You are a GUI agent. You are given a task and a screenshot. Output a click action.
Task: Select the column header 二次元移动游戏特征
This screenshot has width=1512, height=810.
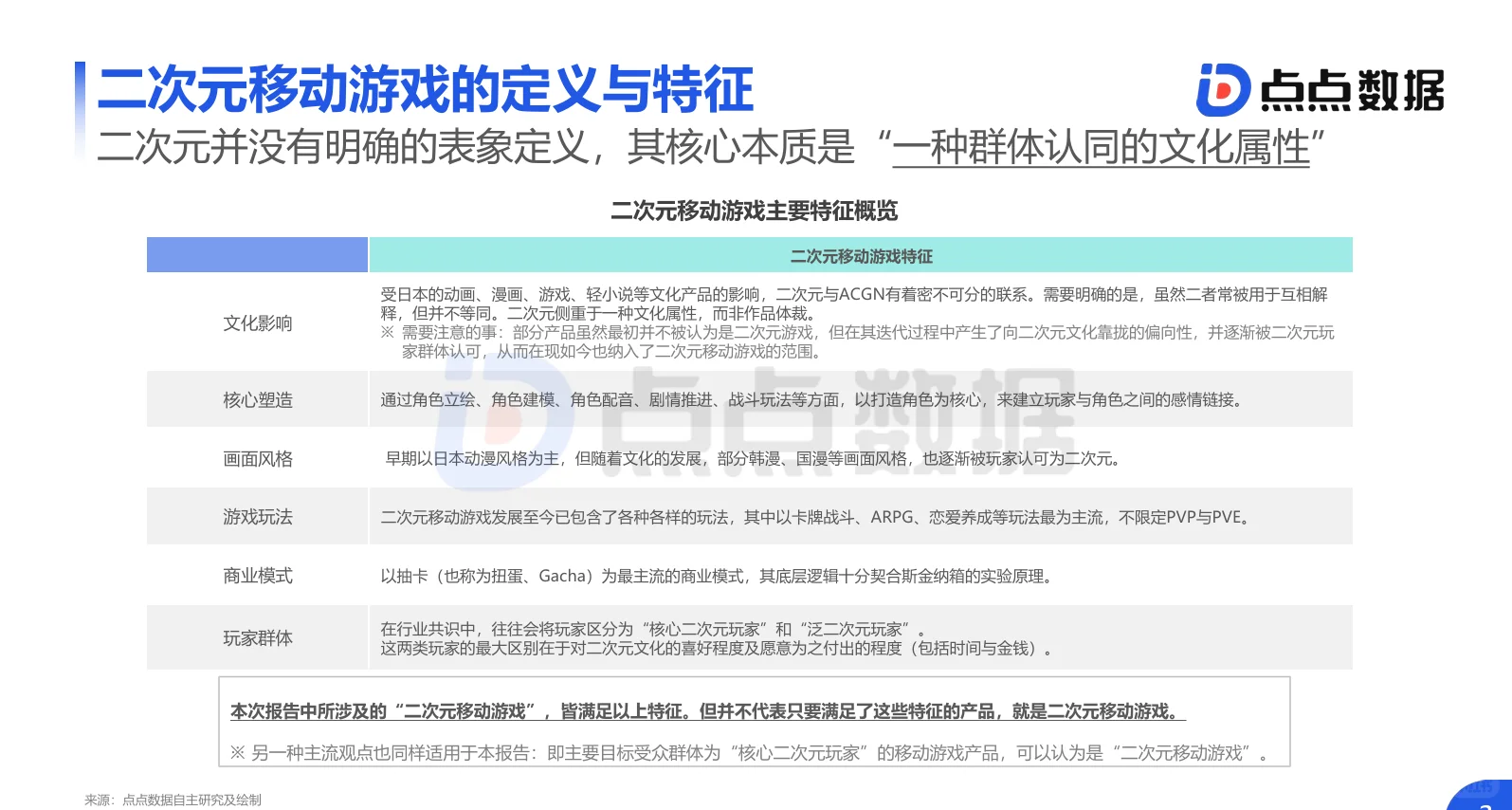(861, 256)
